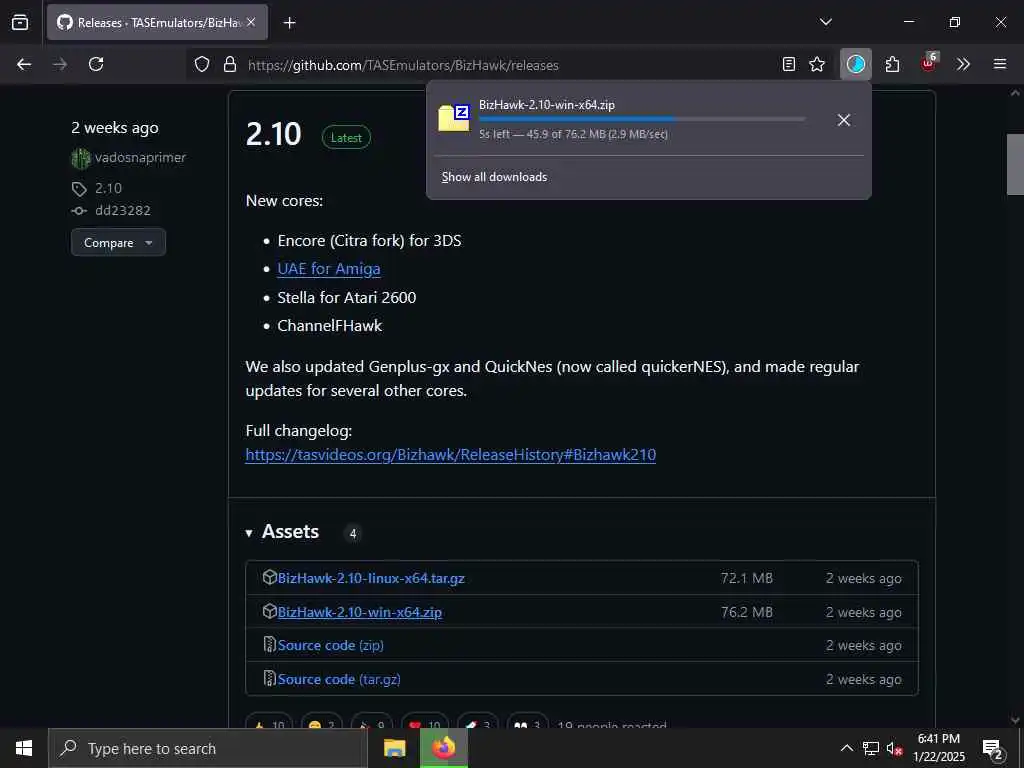This screenshot has width=1024, height=768.
Task: Click the download progress bar
Action: click(642, 119)
